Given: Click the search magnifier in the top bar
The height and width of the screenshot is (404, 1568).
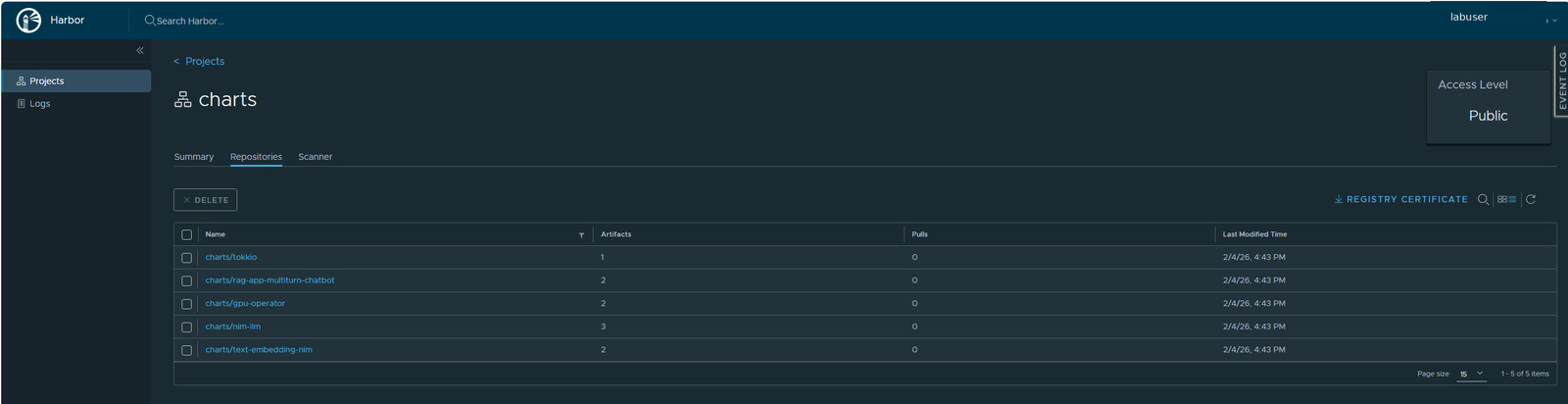Looking at the screenshot, I should (150, 20).
